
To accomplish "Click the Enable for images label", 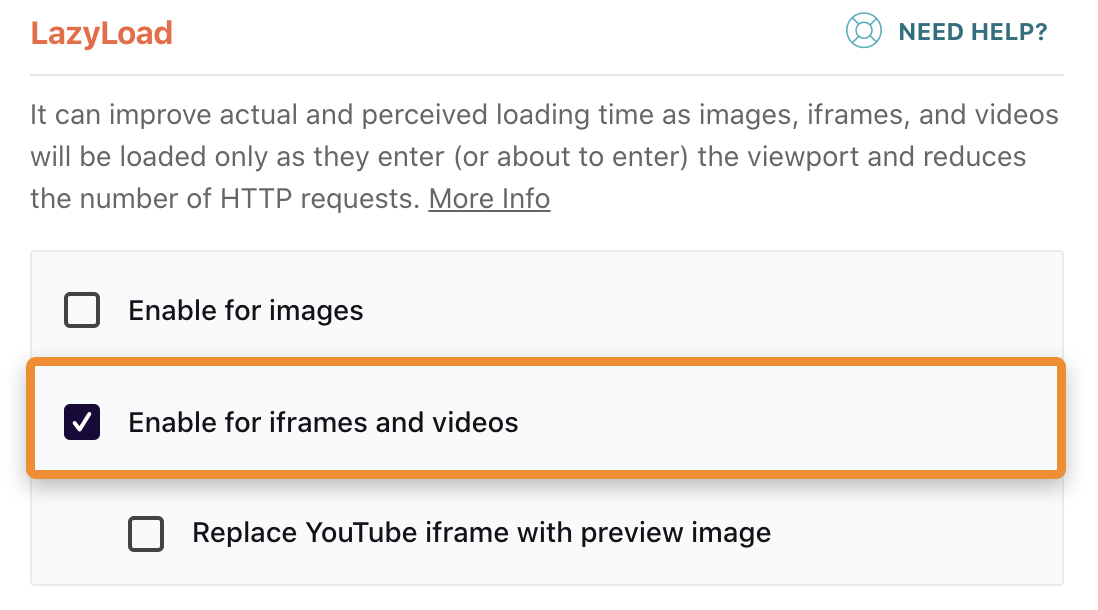I will pos(244,310).
